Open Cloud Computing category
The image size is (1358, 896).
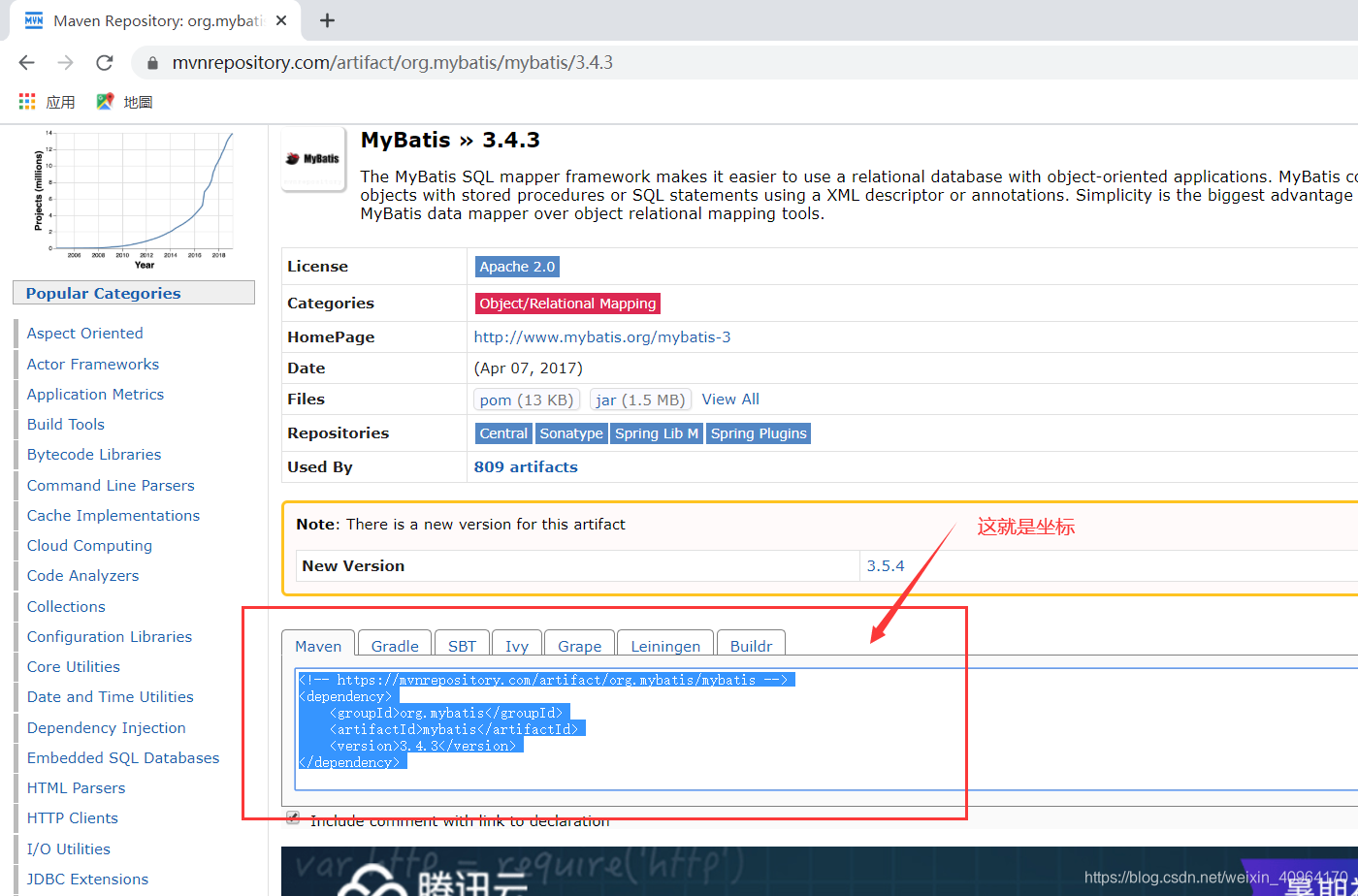(x=89, y=546)
